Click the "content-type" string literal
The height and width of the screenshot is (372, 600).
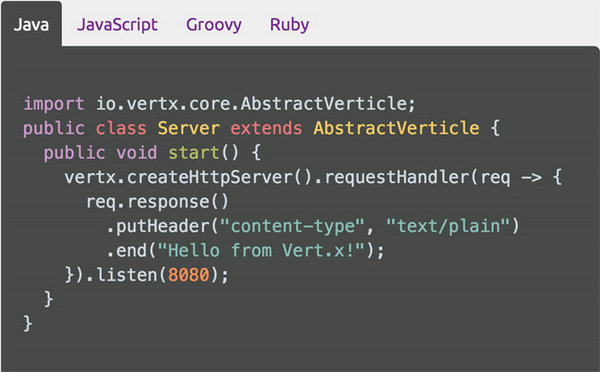point(292,227)
